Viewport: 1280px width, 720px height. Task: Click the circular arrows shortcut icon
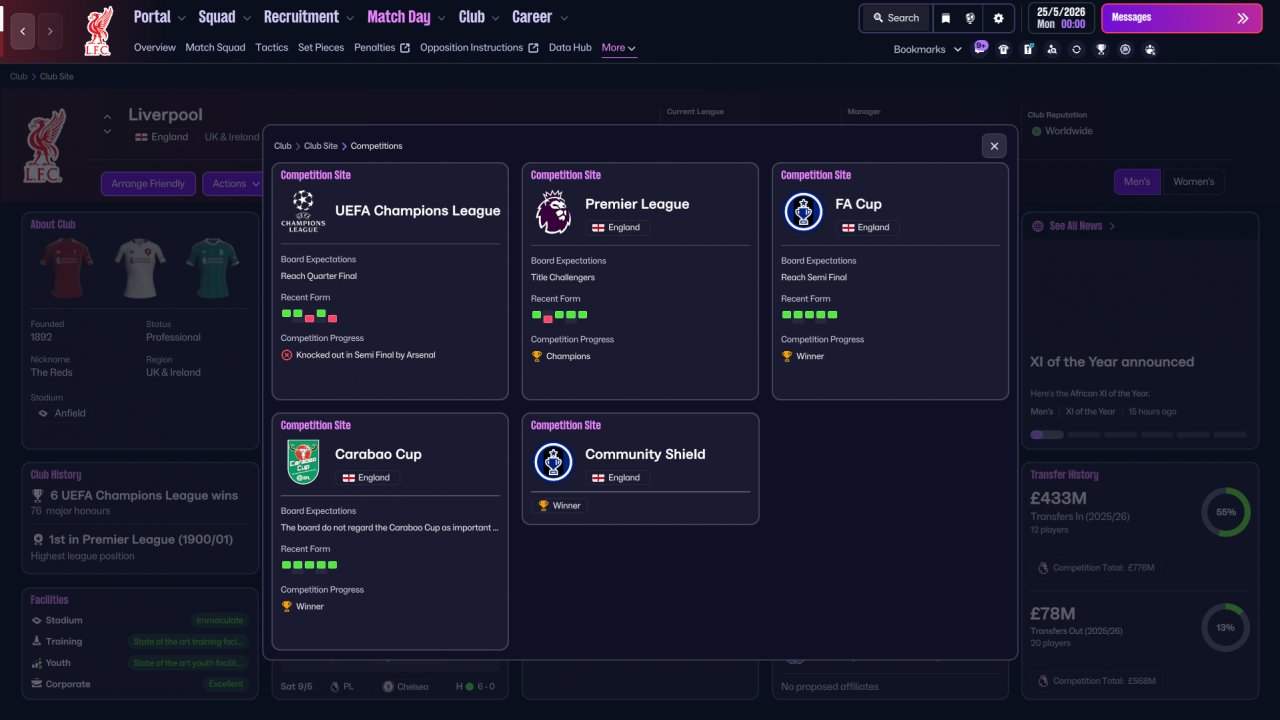click(x=1076, y=49)
